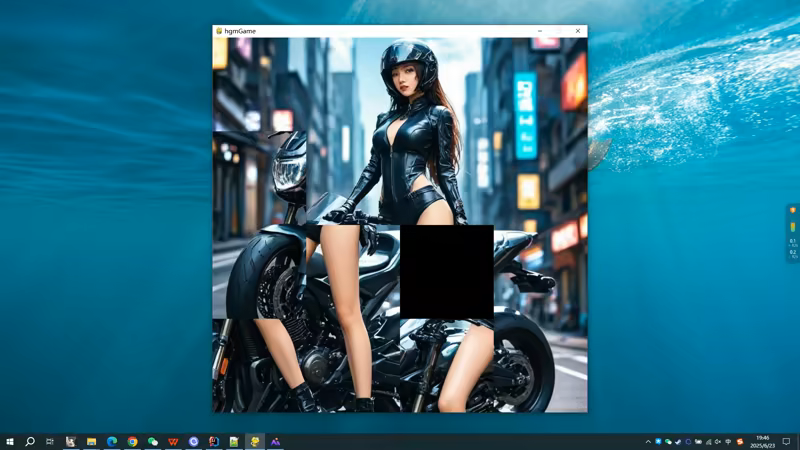This screenshot has height=450, width=800.
Task: Slide the puzzle tile directly below the black square
Action: (x=446, y=365)
